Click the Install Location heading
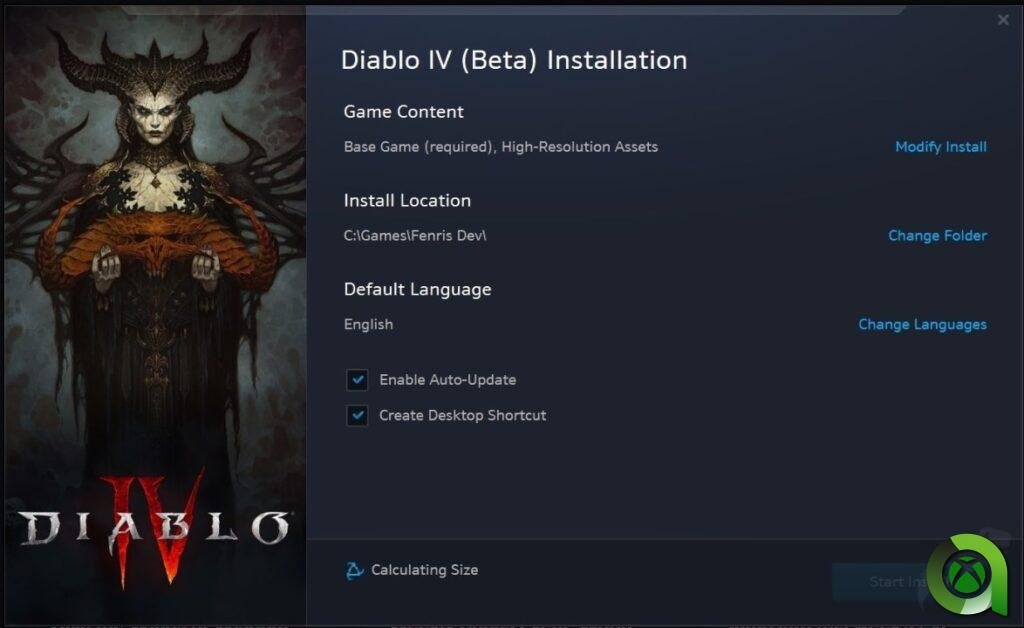The image size is (1024, 628). [407, 201]
